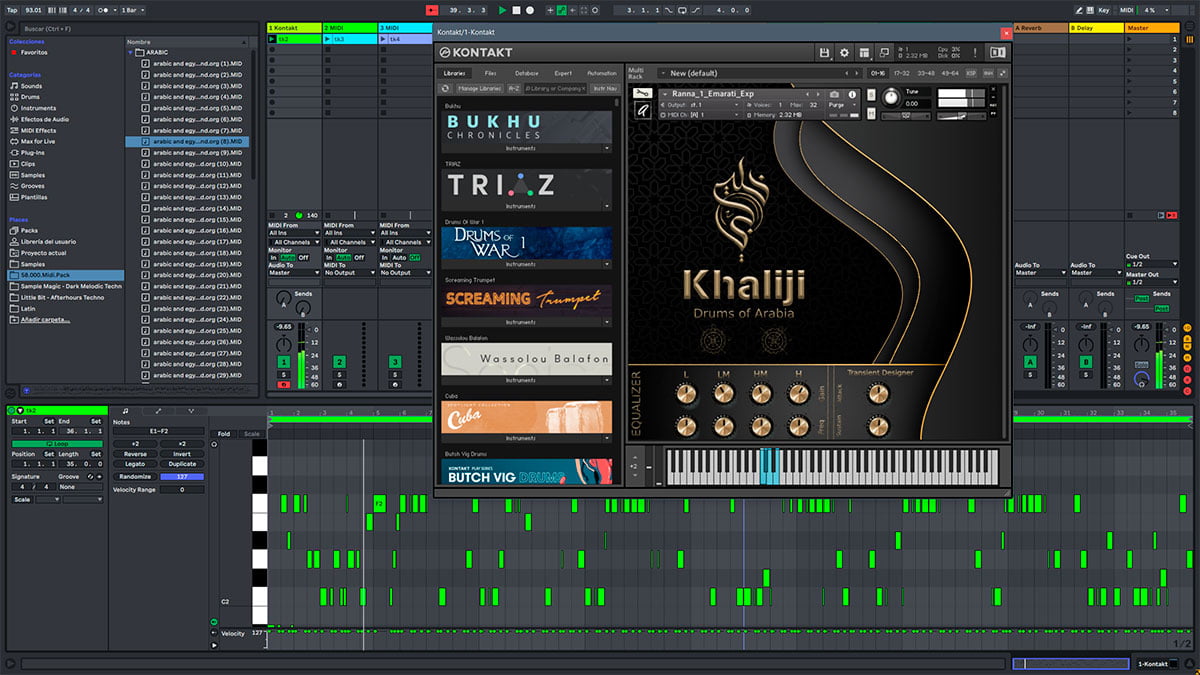Click the Transient Designer Attack knob
This screenshot has height=675, width=1200.
tap(877, 394)
